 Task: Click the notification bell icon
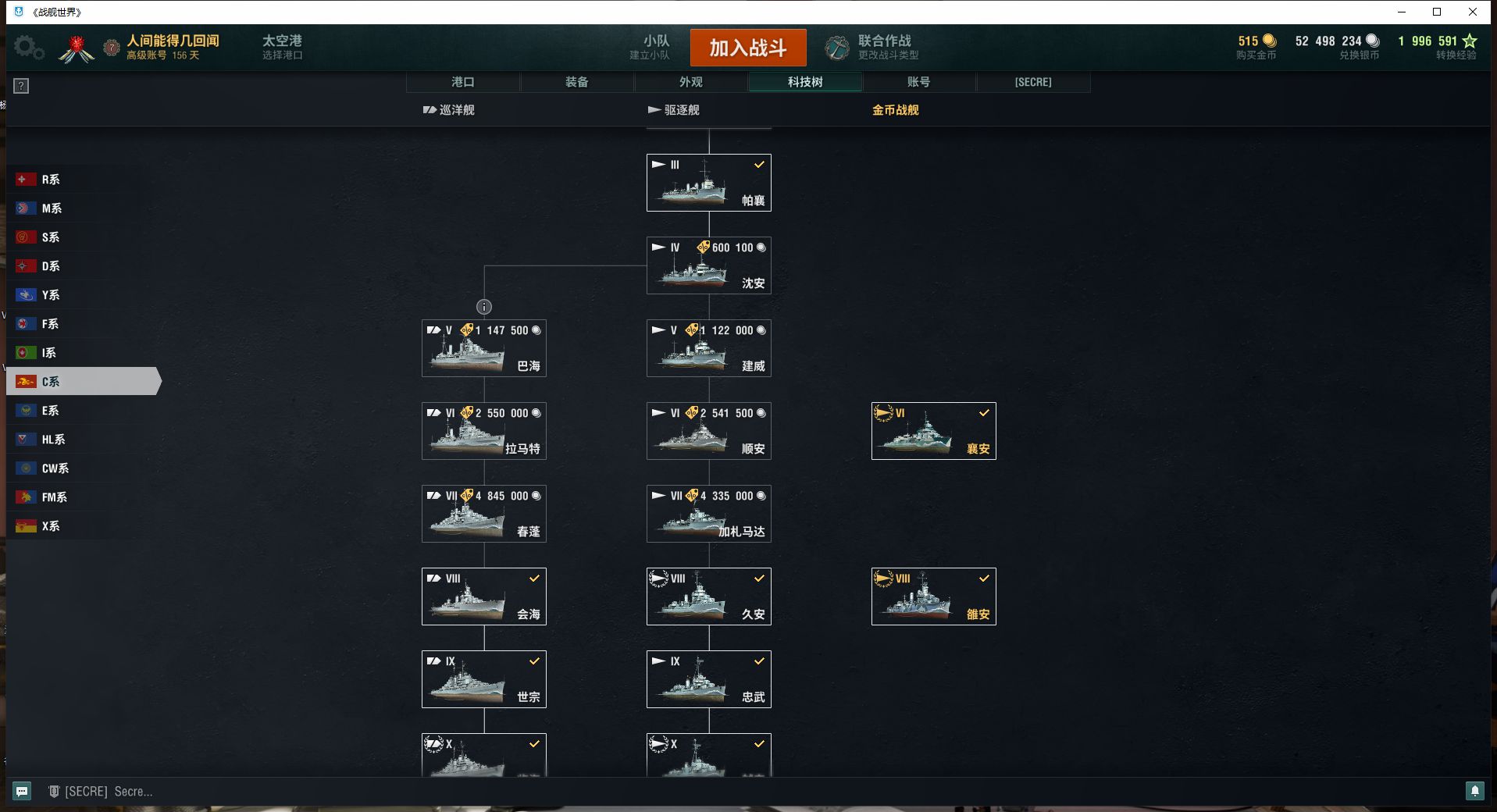coord(1474,791)
